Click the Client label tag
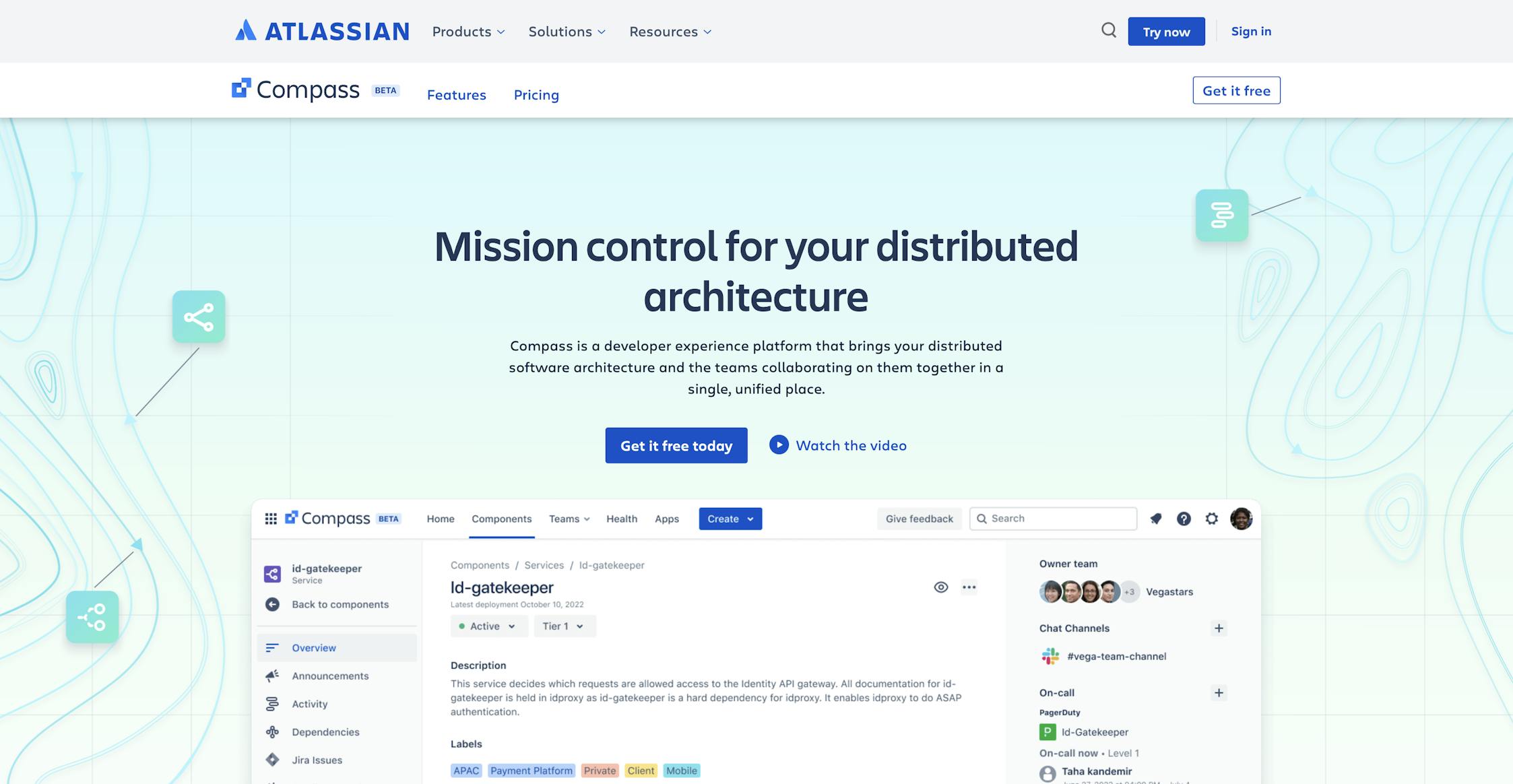This screenshot has height=784, width=1513. click(x=641, y=771)
